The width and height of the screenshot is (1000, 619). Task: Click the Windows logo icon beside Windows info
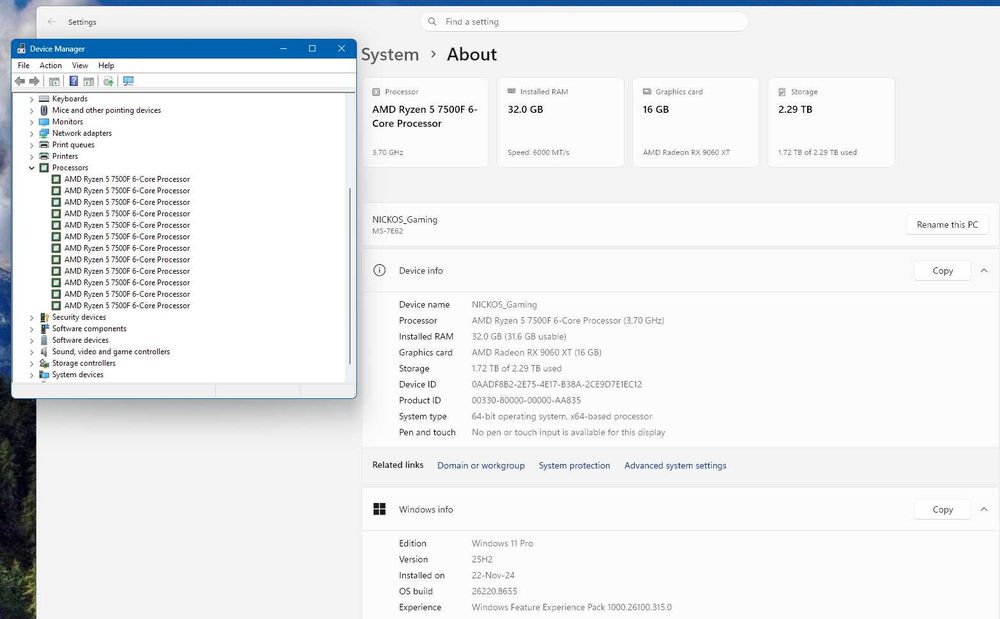(x=379, y=509)
